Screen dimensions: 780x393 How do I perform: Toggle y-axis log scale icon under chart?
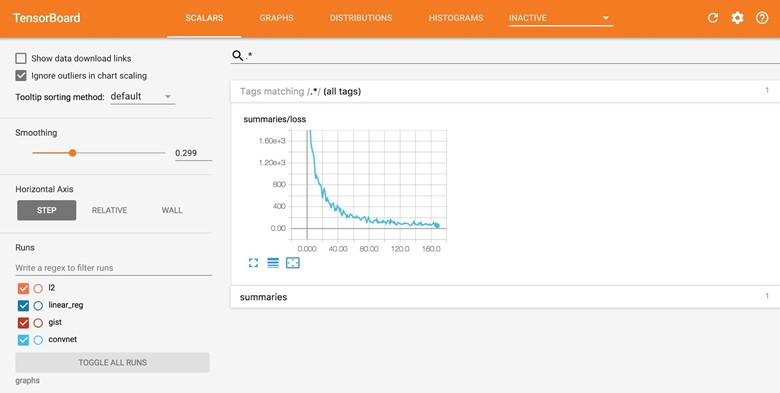[273, 263]
